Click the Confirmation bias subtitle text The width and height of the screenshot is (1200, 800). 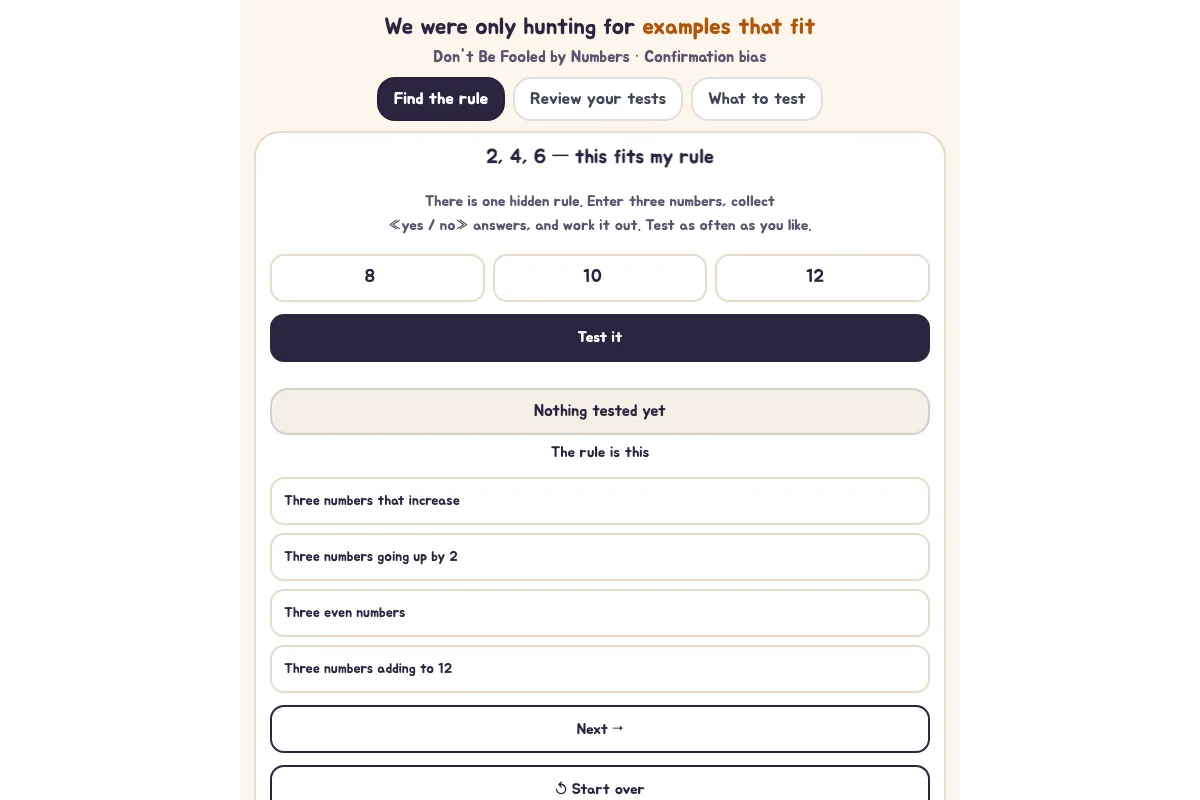(705, 57)
